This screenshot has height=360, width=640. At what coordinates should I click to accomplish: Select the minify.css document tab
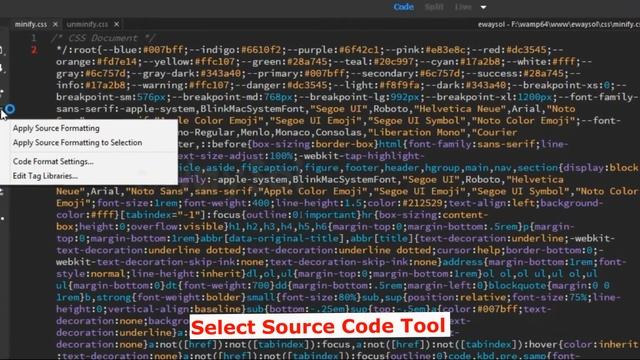(x=31, y=24)
